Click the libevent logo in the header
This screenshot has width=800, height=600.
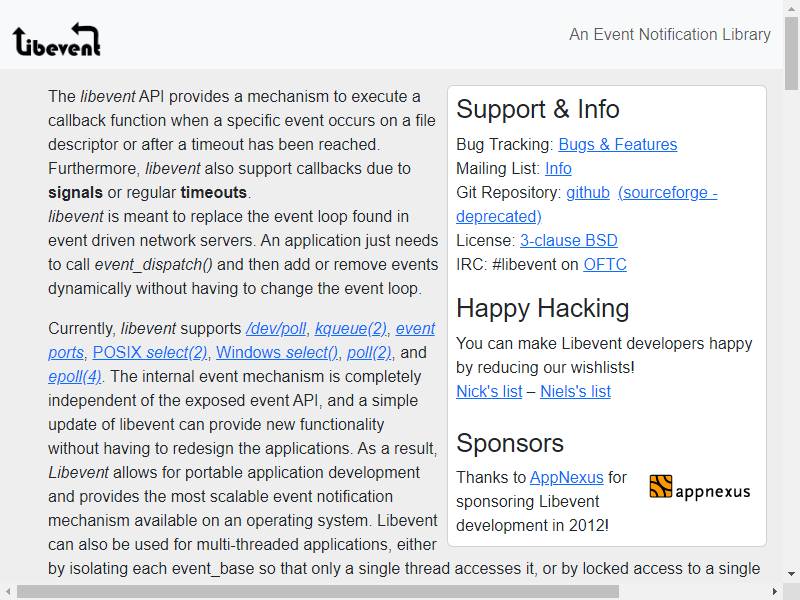pyautogui.click(x=57, y=39)
